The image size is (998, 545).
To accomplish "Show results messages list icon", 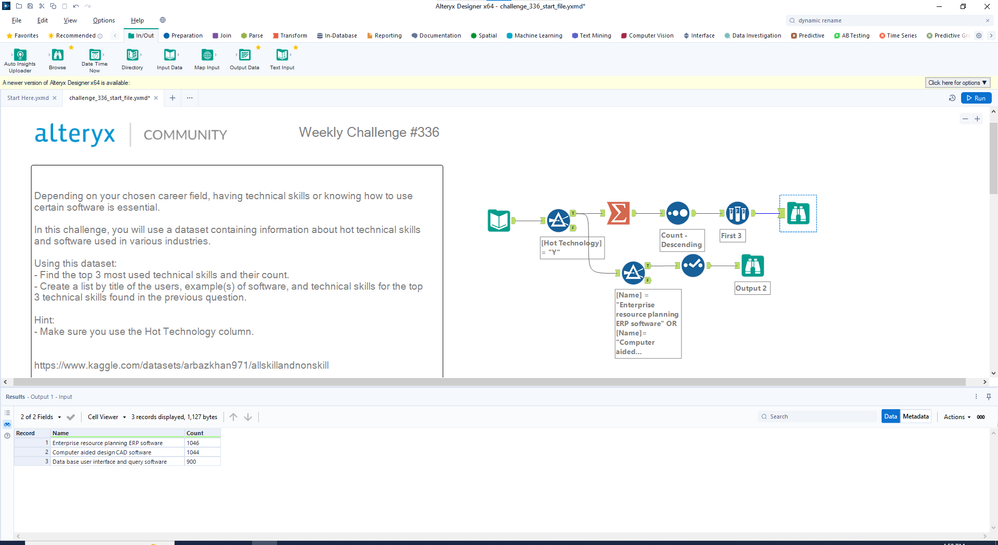I will [7, 413].
